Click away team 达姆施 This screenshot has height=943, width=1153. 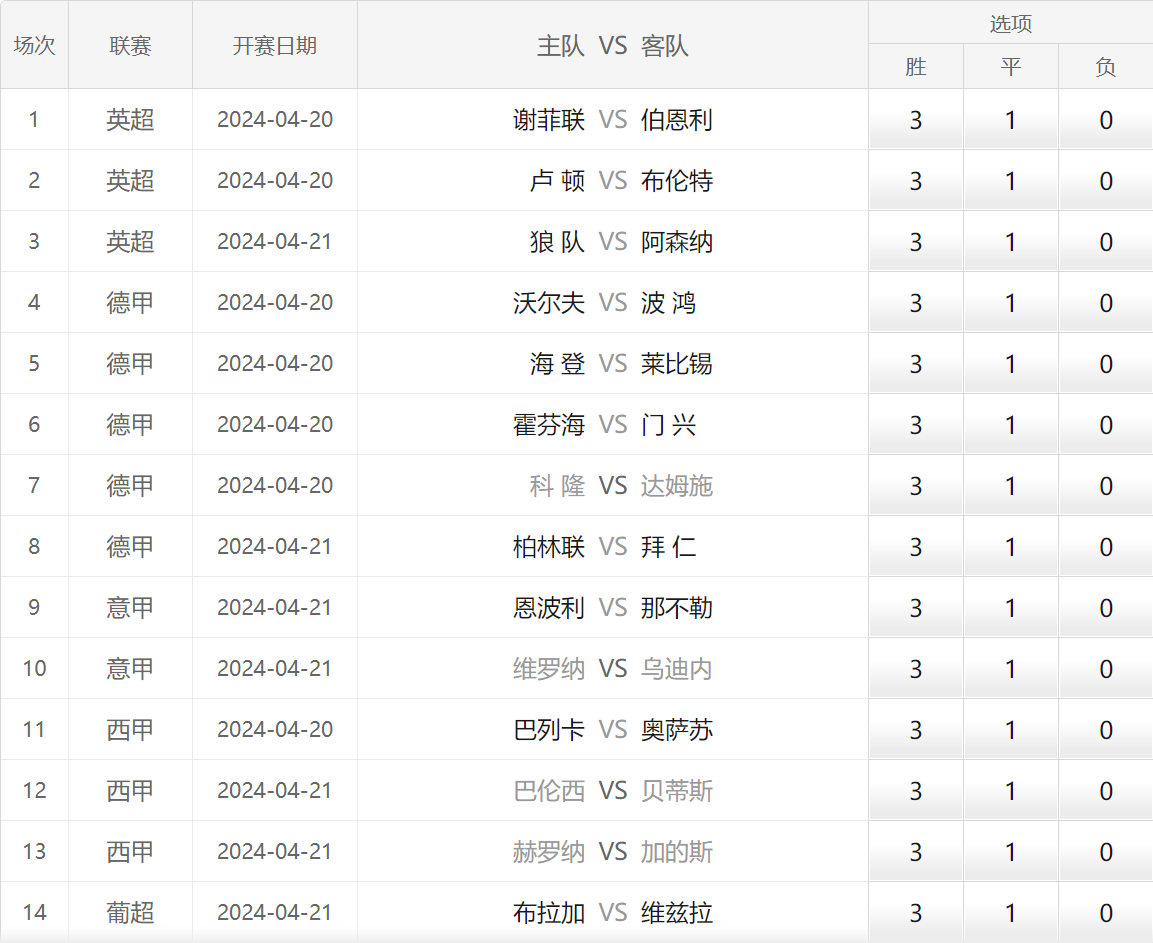pyautogui.click(x=677, y=486)
